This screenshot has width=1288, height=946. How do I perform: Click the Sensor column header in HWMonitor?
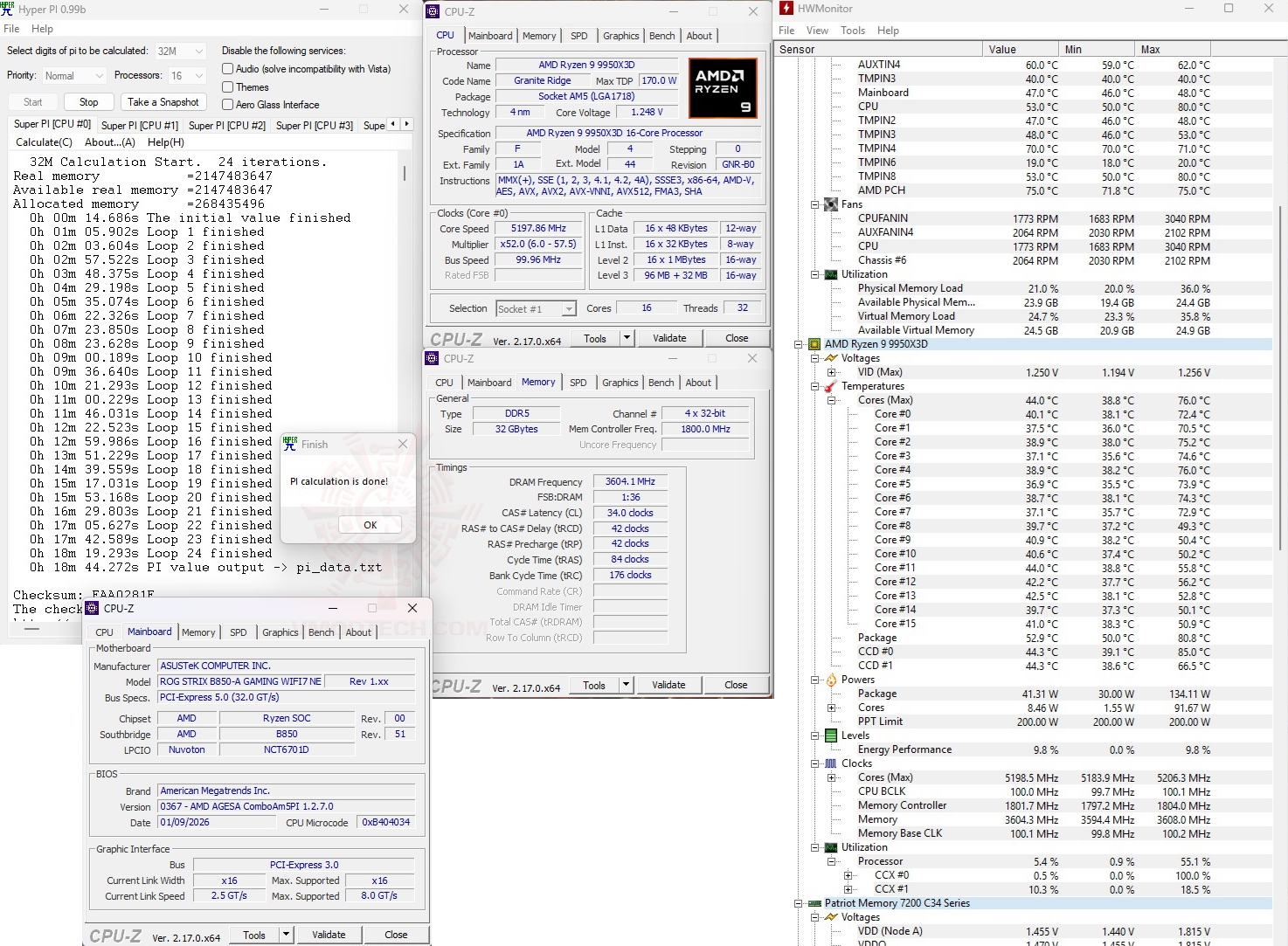point(879,50)
